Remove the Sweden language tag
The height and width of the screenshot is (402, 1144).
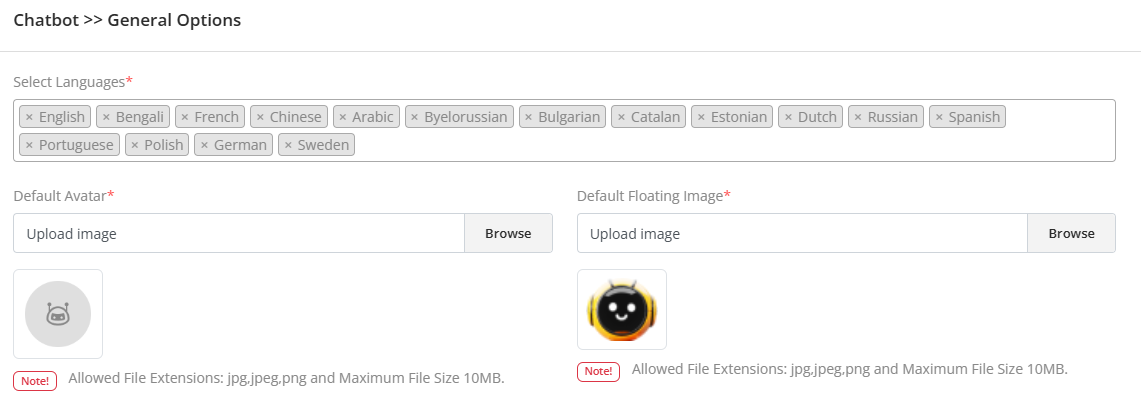(288, 145)
